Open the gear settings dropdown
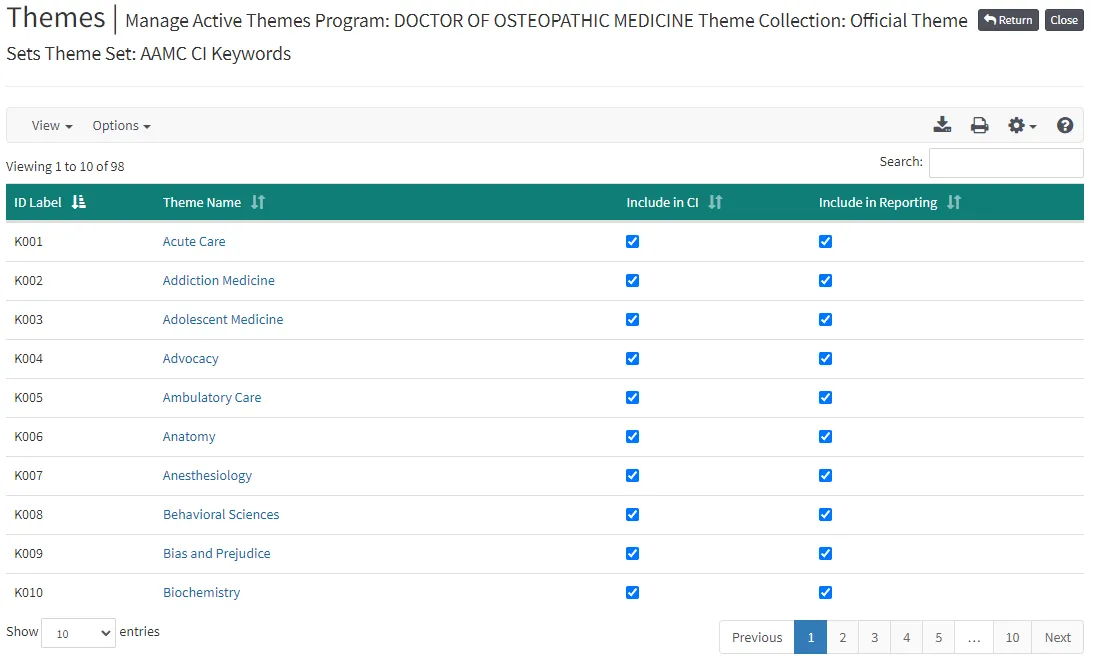1093x667 pixels. [x=1022, y=125]
